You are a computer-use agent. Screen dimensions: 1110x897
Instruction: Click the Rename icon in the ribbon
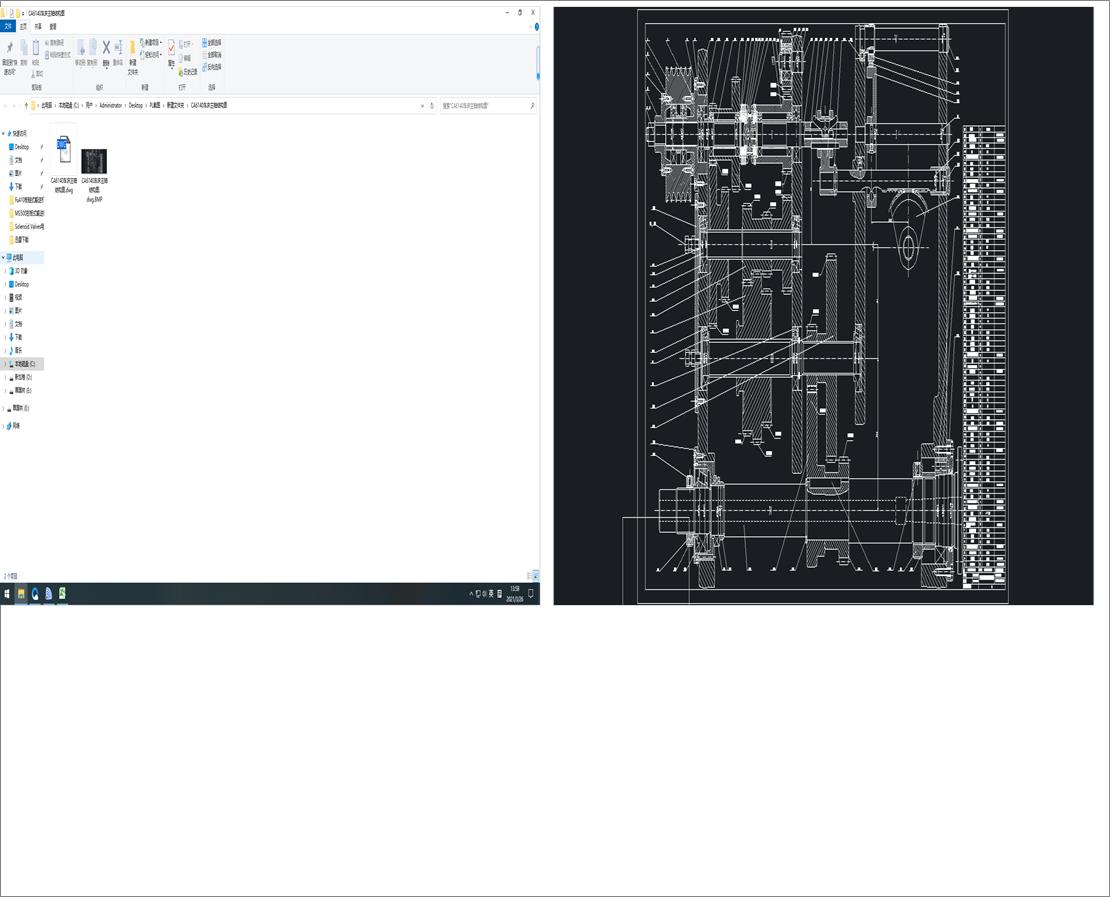point(118,47)
